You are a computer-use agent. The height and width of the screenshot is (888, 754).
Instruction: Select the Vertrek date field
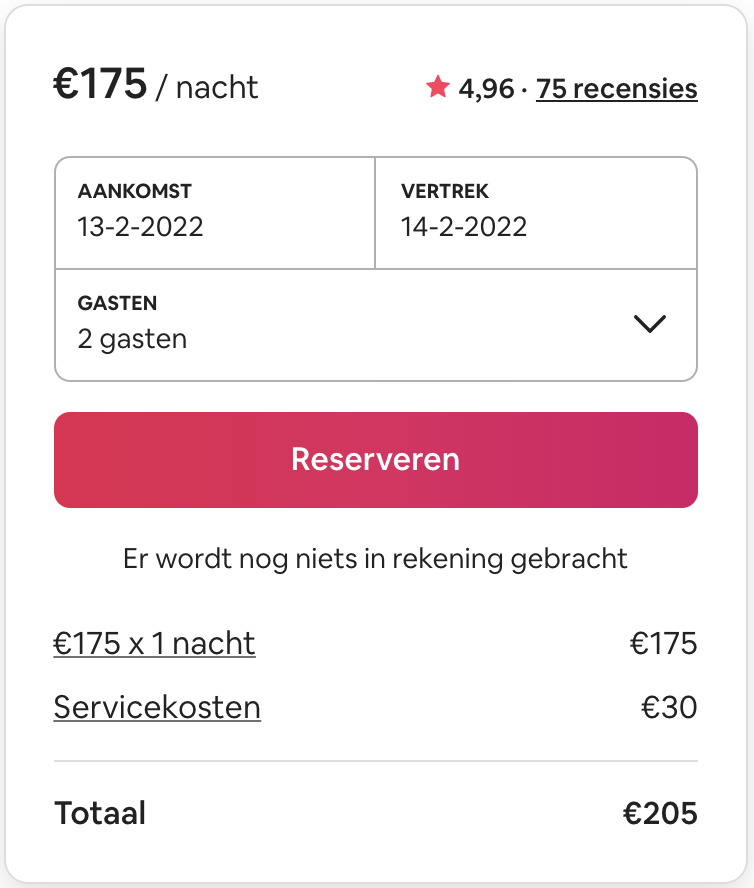[x=536, y=213]
